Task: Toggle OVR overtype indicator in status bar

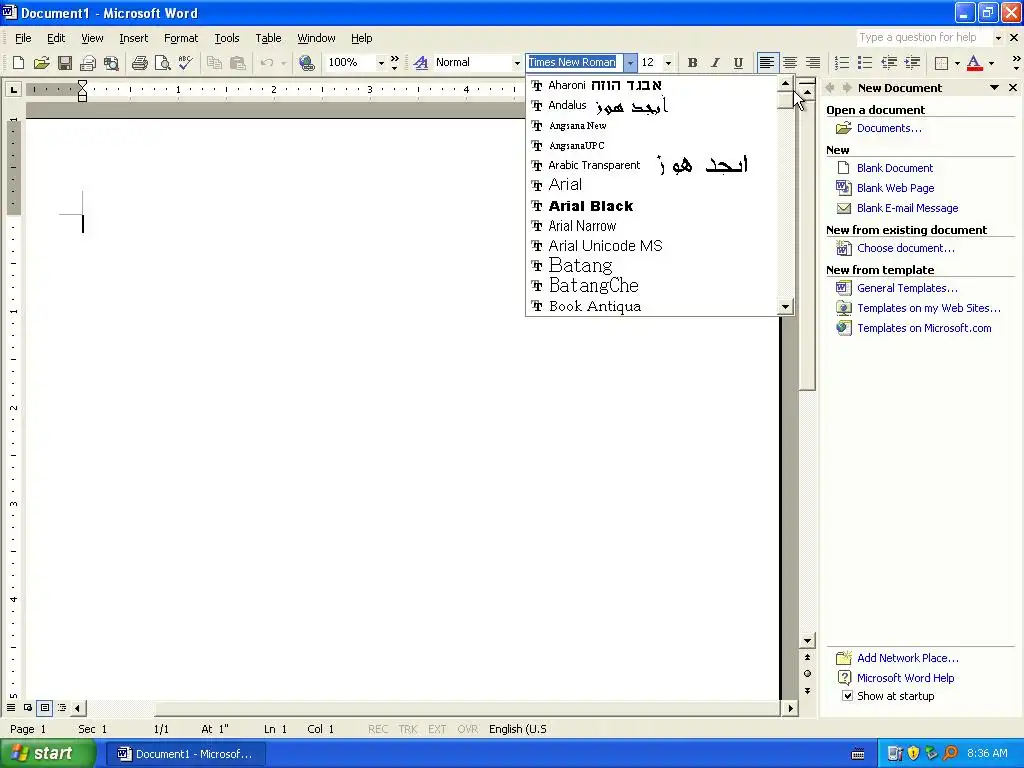Action: point(468,729)
